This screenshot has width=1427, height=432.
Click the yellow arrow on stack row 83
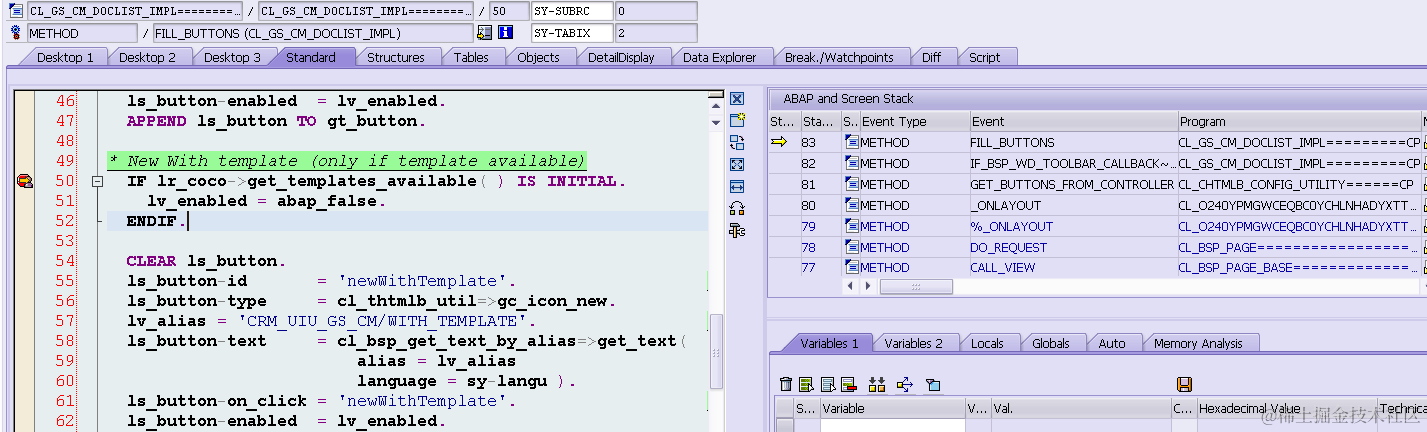(779, 142)
